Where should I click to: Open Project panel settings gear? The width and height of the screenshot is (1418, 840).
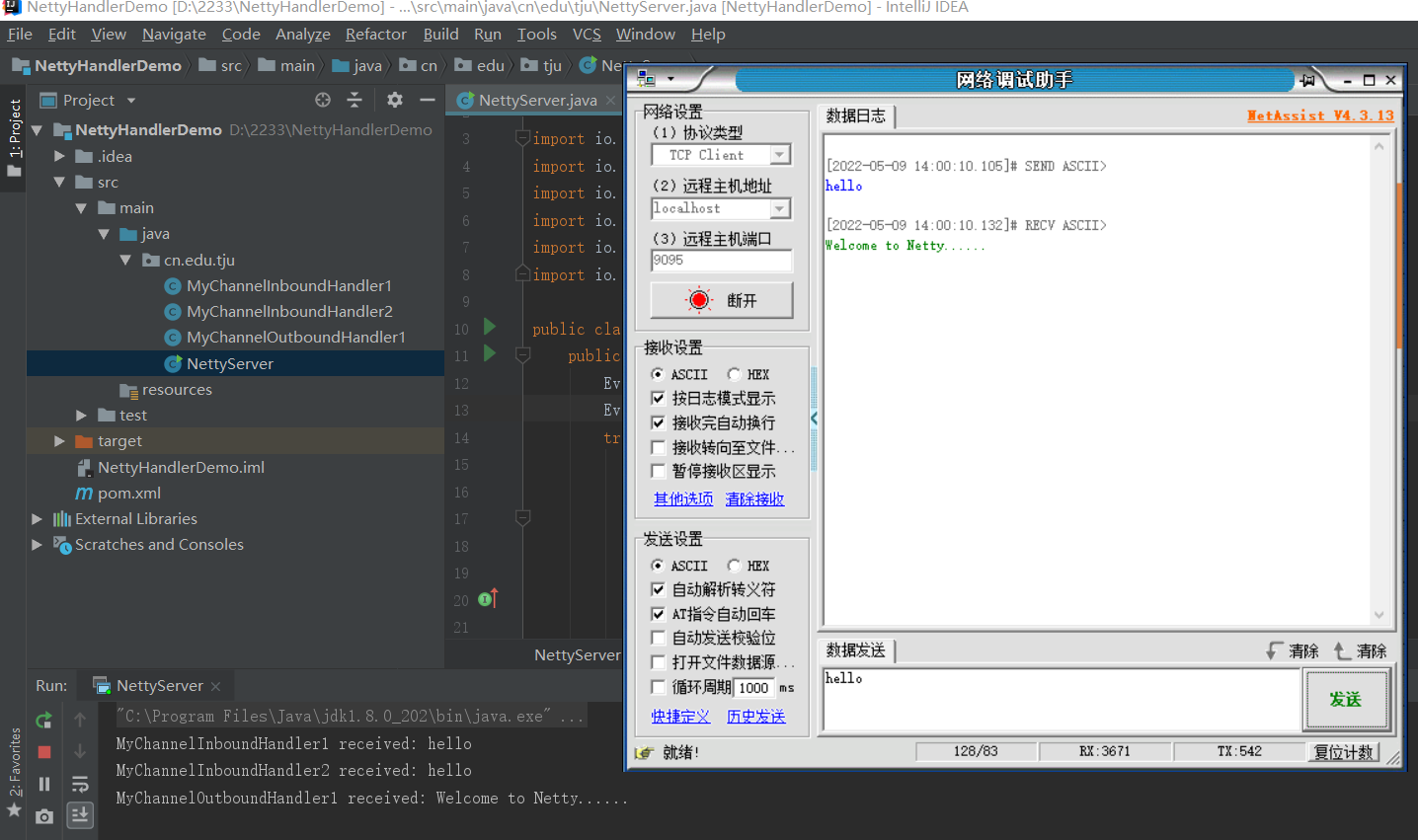pos(395,100)
